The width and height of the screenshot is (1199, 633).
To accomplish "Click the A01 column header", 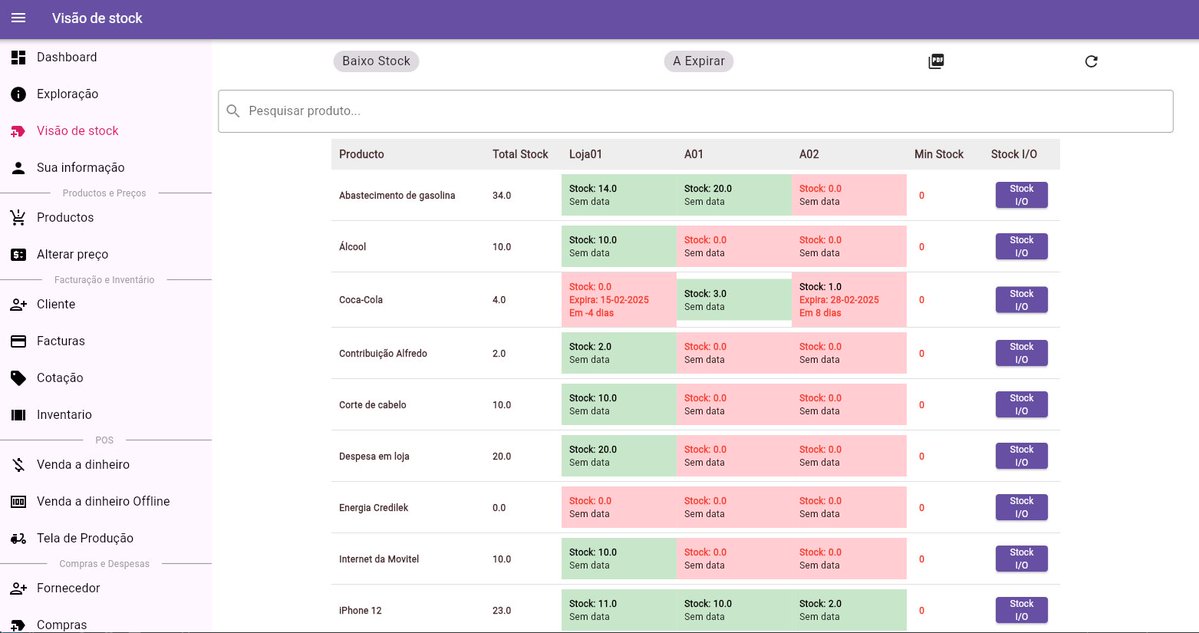I will coord(694,154).
